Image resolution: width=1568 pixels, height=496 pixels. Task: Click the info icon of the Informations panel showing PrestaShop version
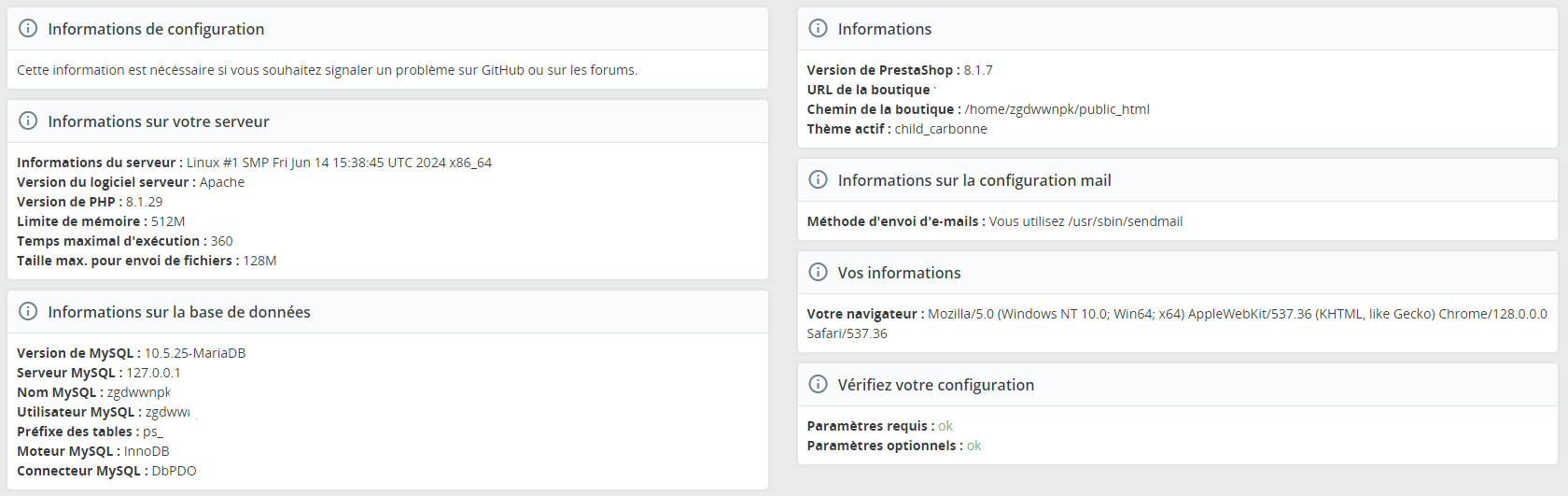[818, 29]
